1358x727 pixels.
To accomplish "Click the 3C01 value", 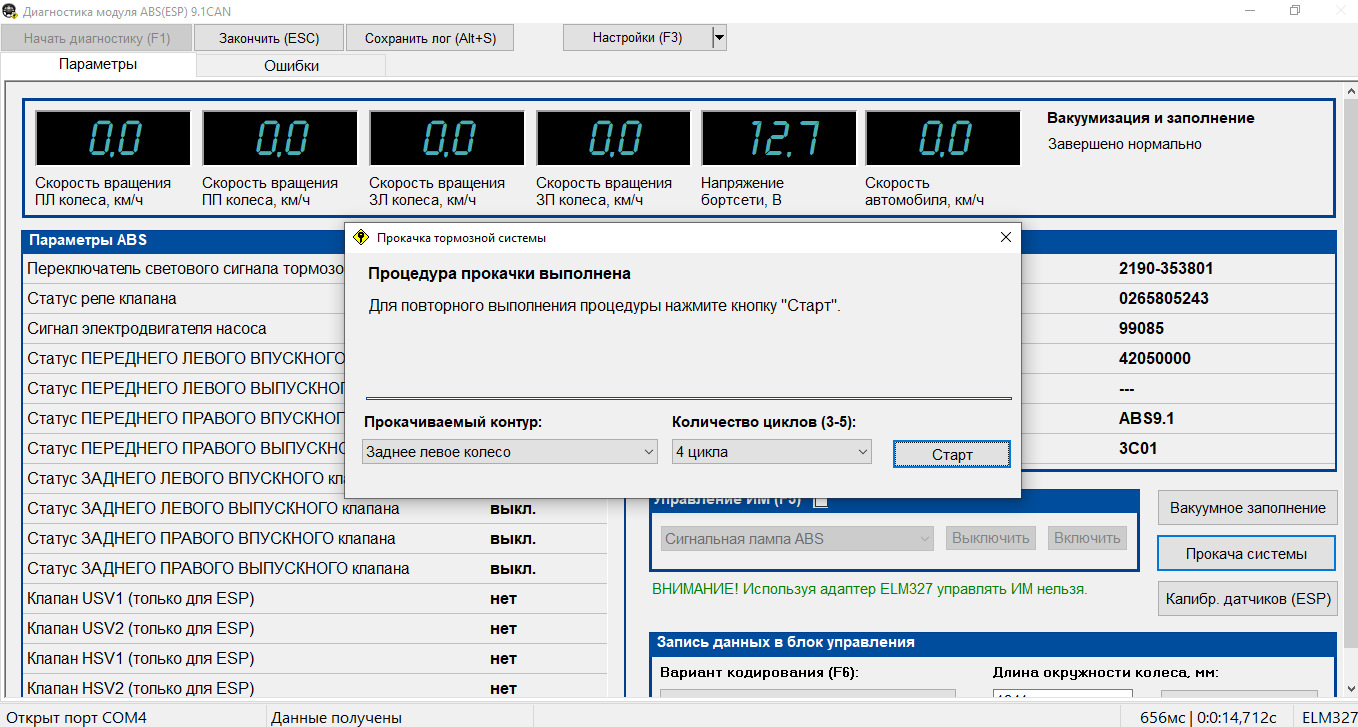I will coord(1138,448).
